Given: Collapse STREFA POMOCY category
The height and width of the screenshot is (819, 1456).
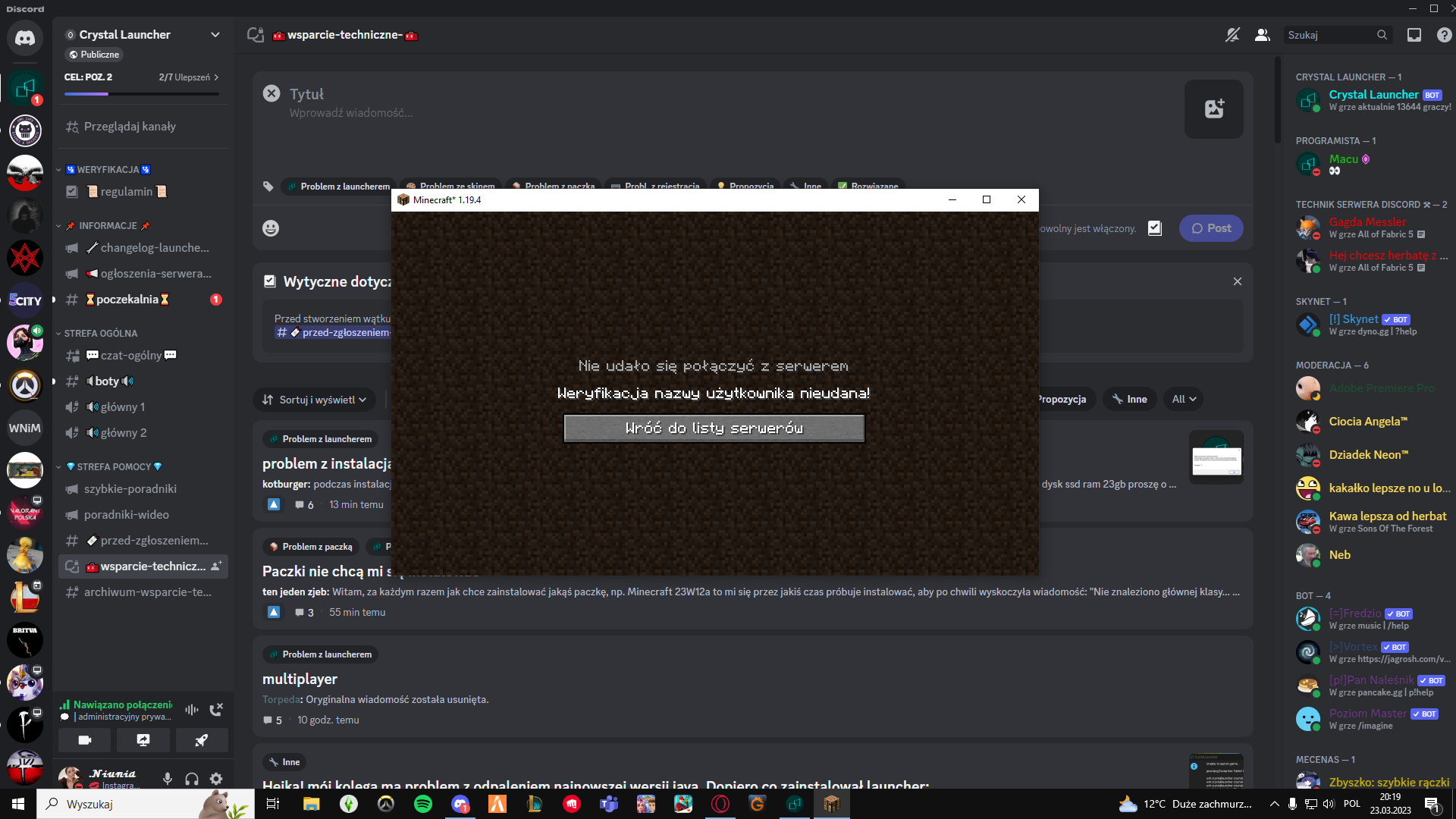Looking at the screenshot, I should click(114, 466).
